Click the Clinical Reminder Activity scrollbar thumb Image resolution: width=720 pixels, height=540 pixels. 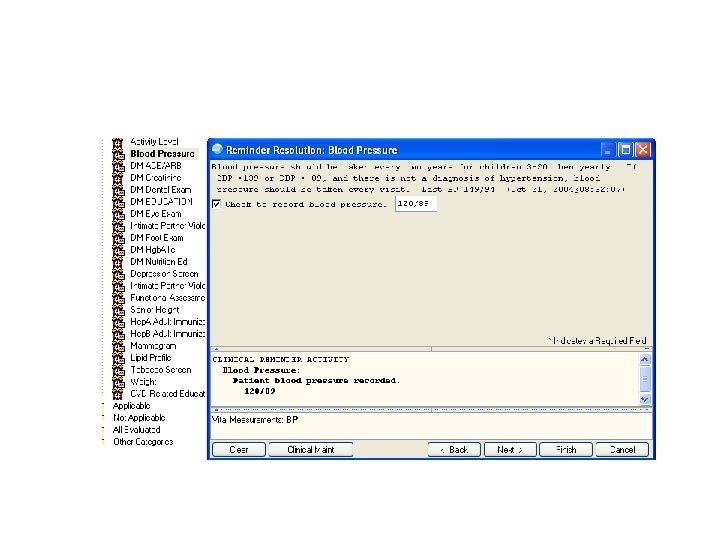coord(645,379)
